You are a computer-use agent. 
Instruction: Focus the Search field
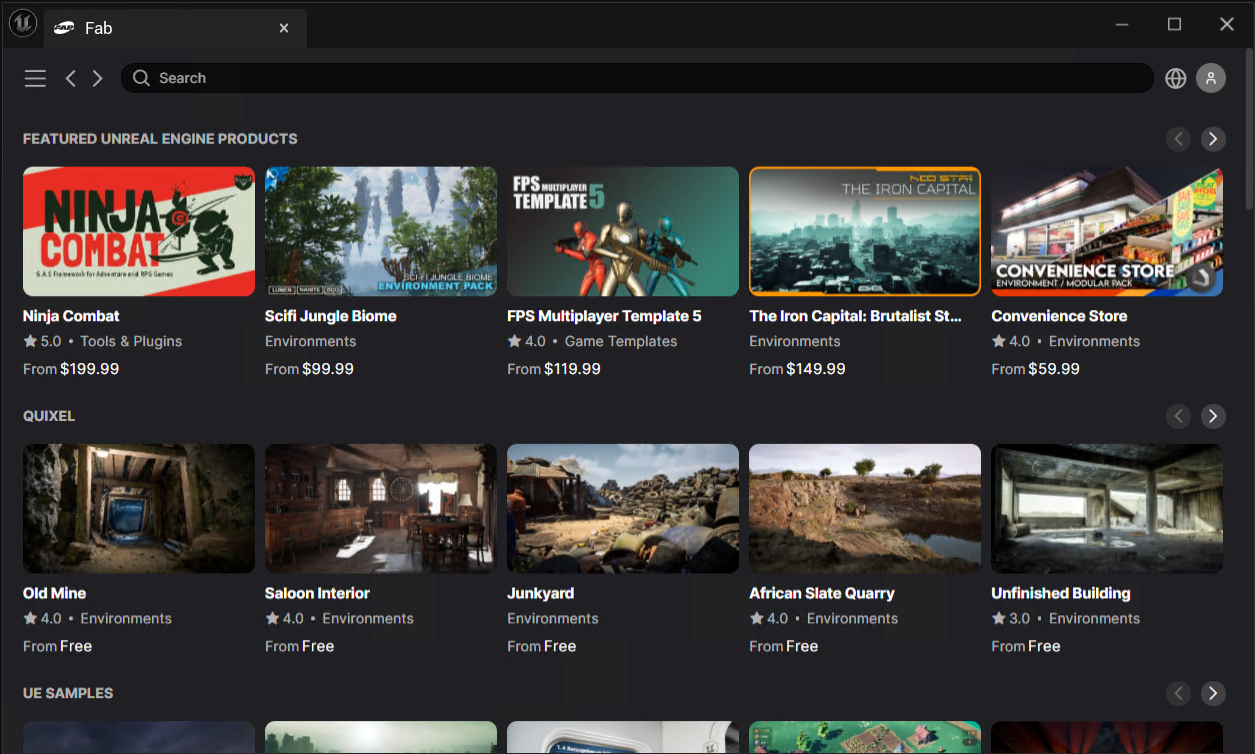click(638, 78)
